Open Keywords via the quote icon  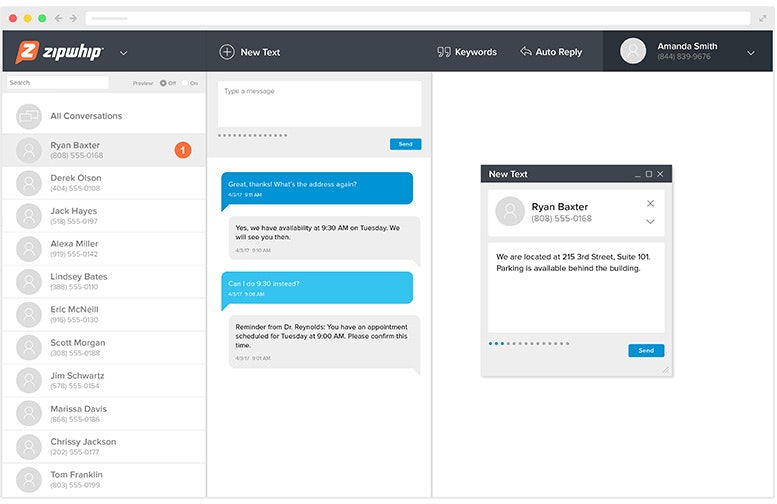[444, 52]
